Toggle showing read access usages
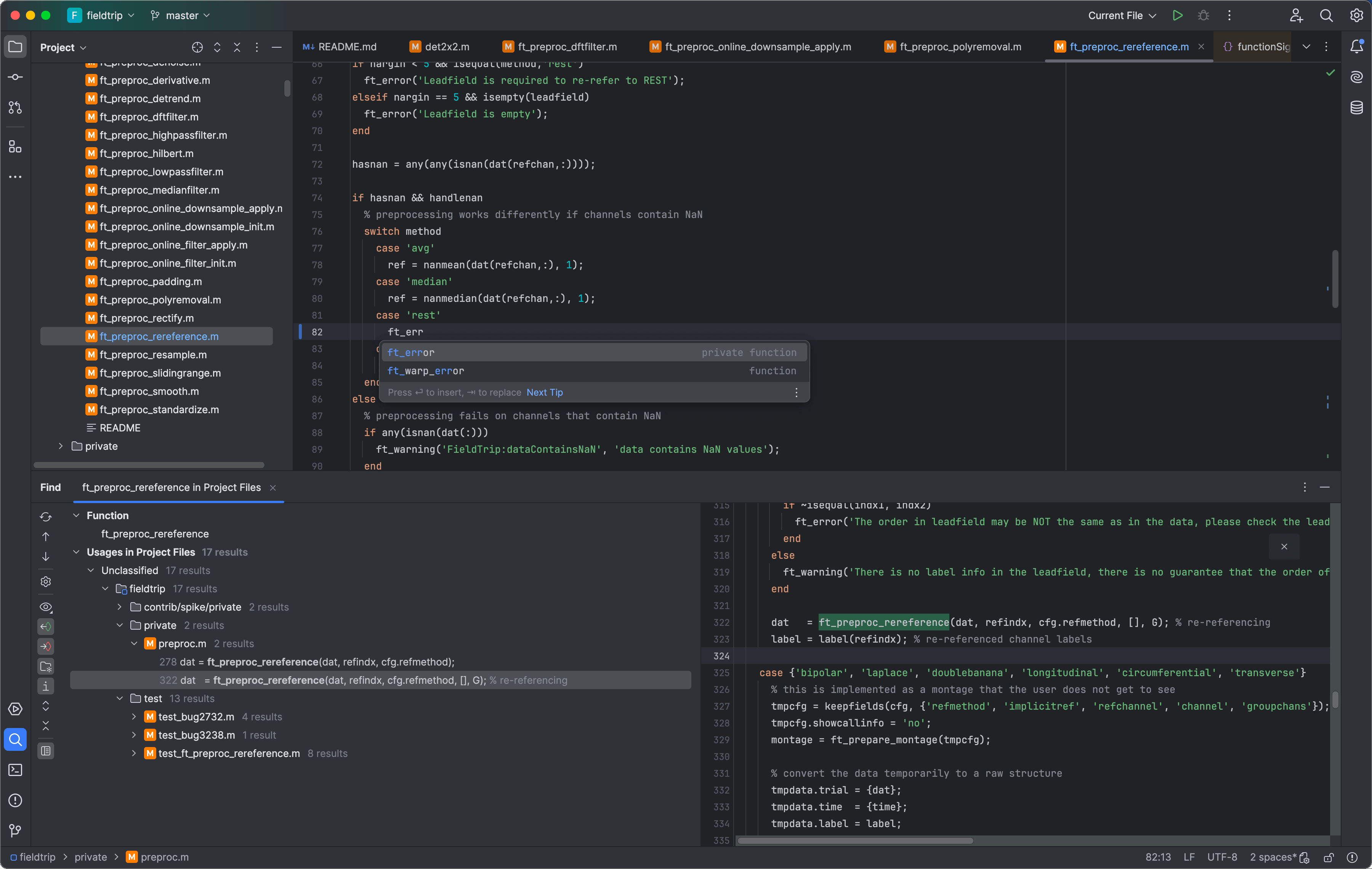Screen dimensions: 1372x869 point(46,626)
